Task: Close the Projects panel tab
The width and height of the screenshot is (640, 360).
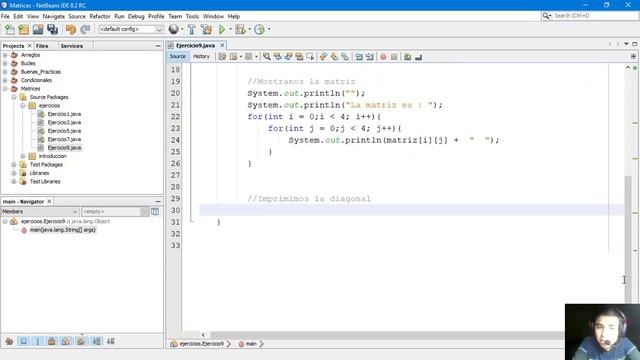Action: (x=29, y=46)
